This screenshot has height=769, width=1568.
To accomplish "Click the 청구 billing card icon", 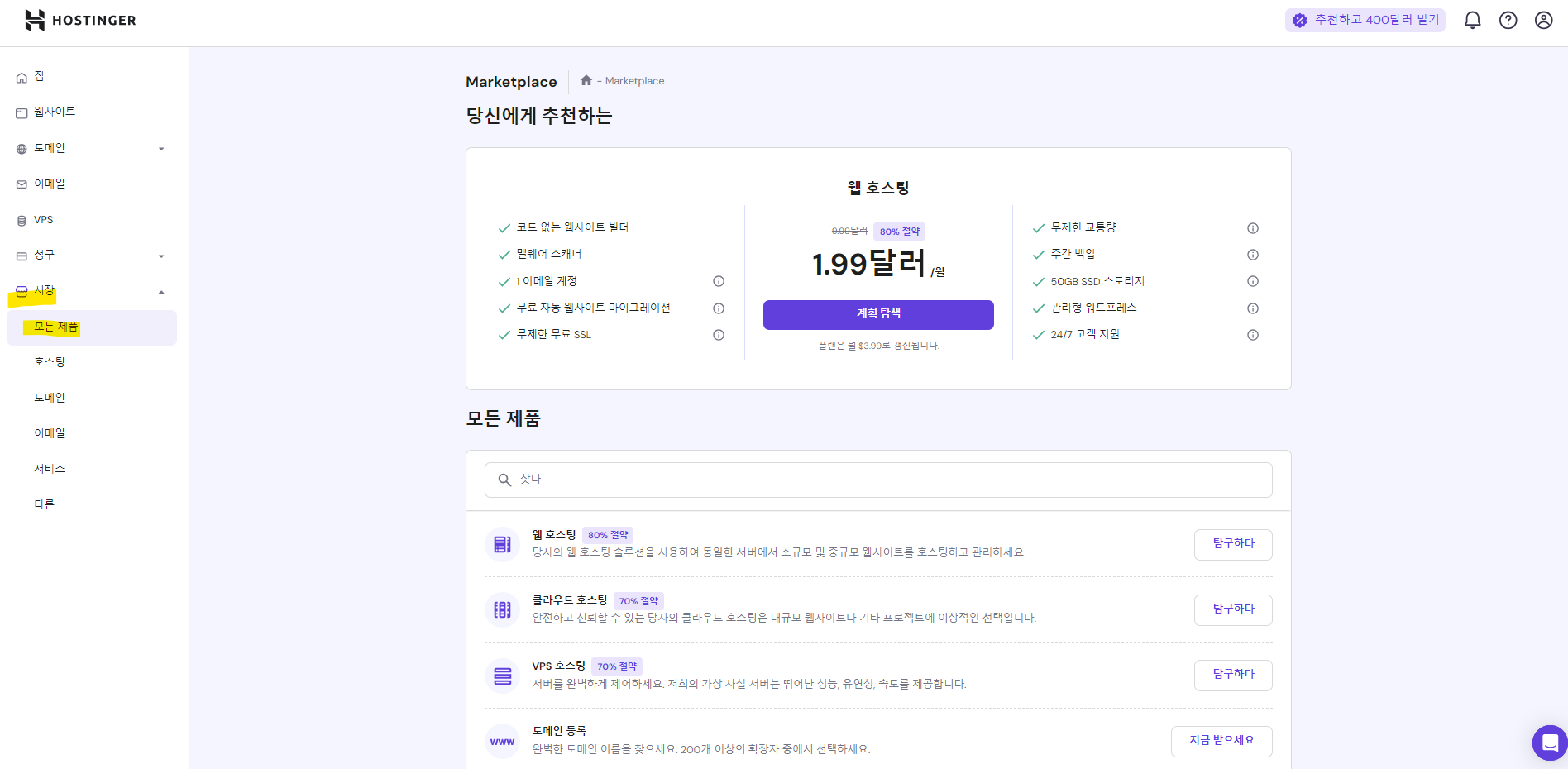I will [22, 256].
